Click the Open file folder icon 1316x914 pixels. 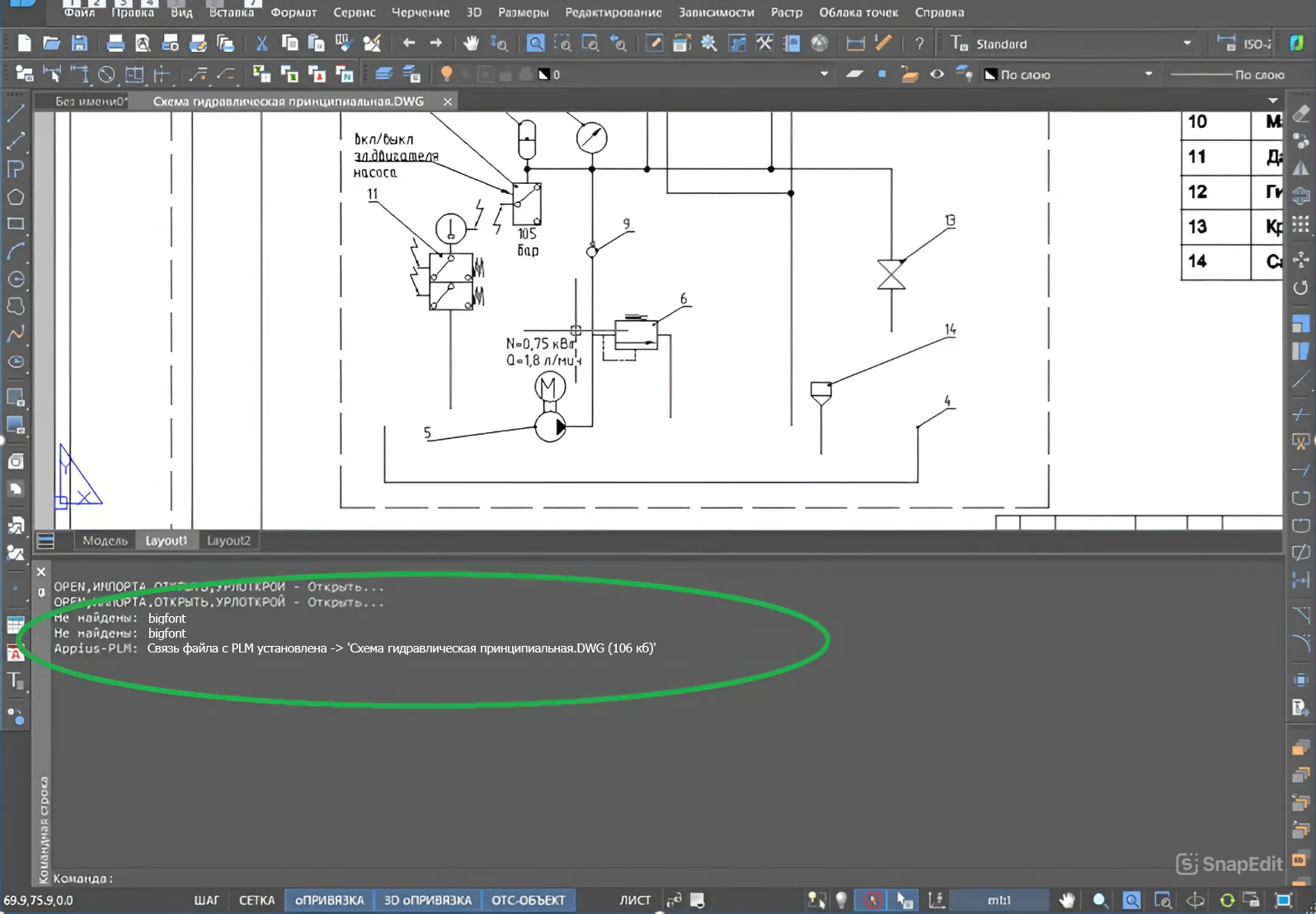coord(51,43)
